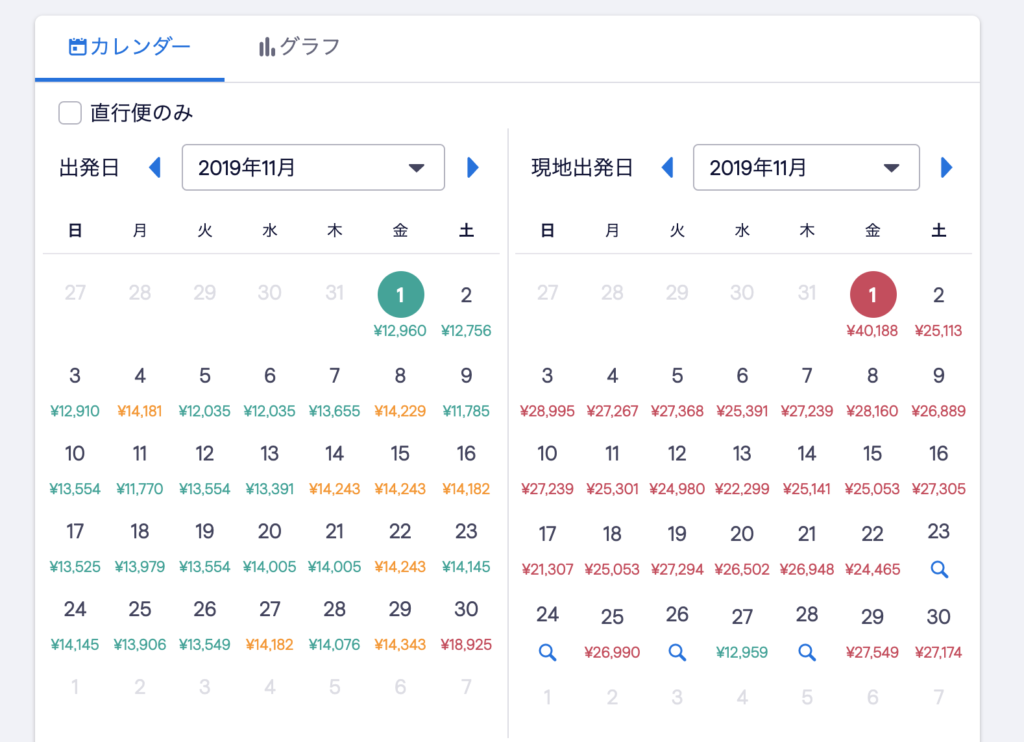The height and width of the screenshot is (742, 1024).
Task: Select departure date 9 priced ¥11,785
Action: pos(466,389)
